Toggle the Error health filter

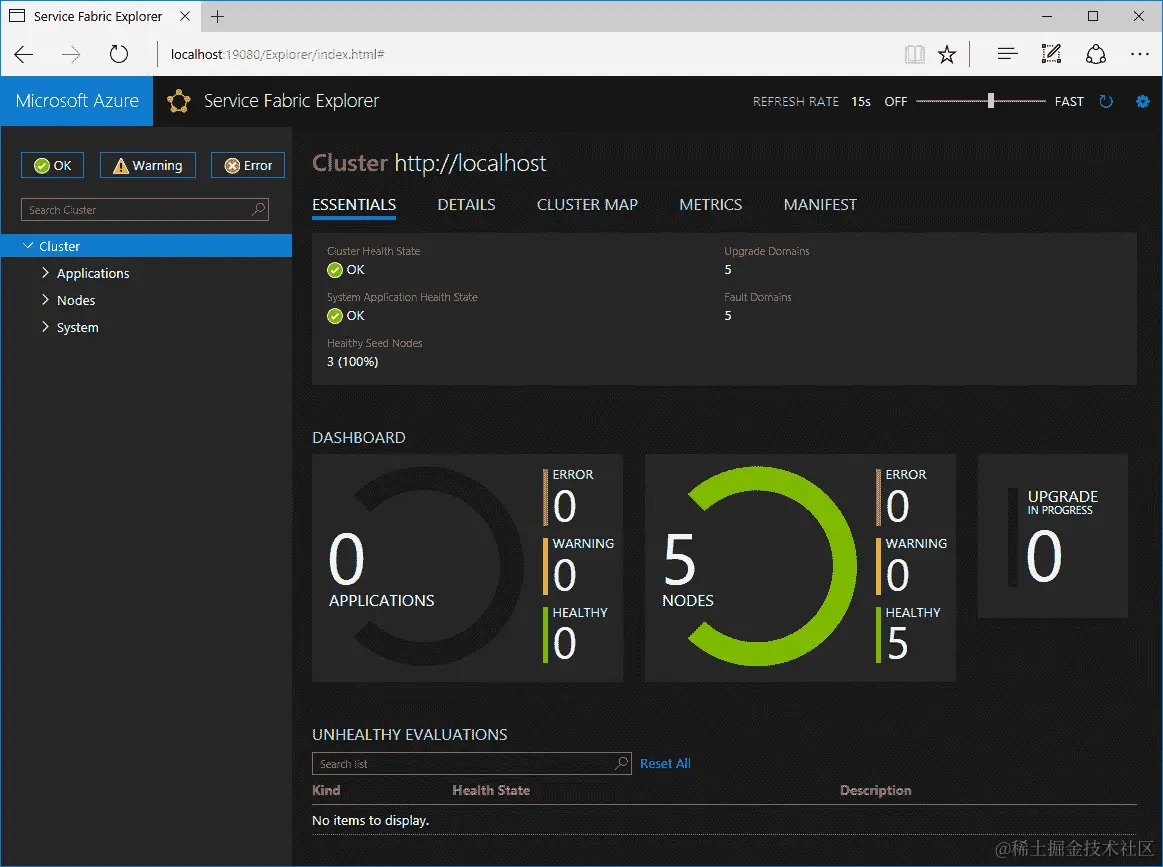pyautogui.click(x=248, y=165)
